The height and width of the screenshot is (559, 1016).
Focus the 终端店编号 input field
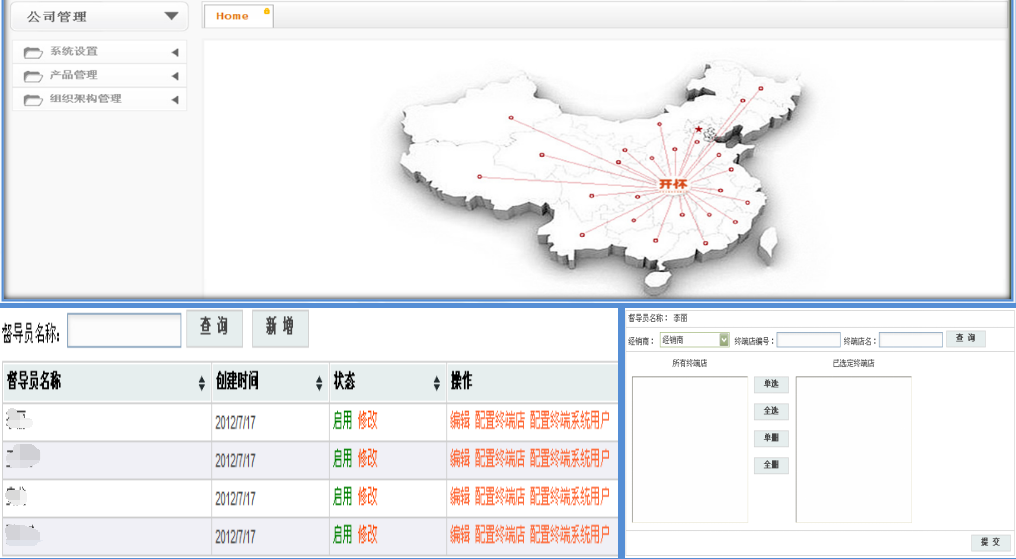[808, 340]
